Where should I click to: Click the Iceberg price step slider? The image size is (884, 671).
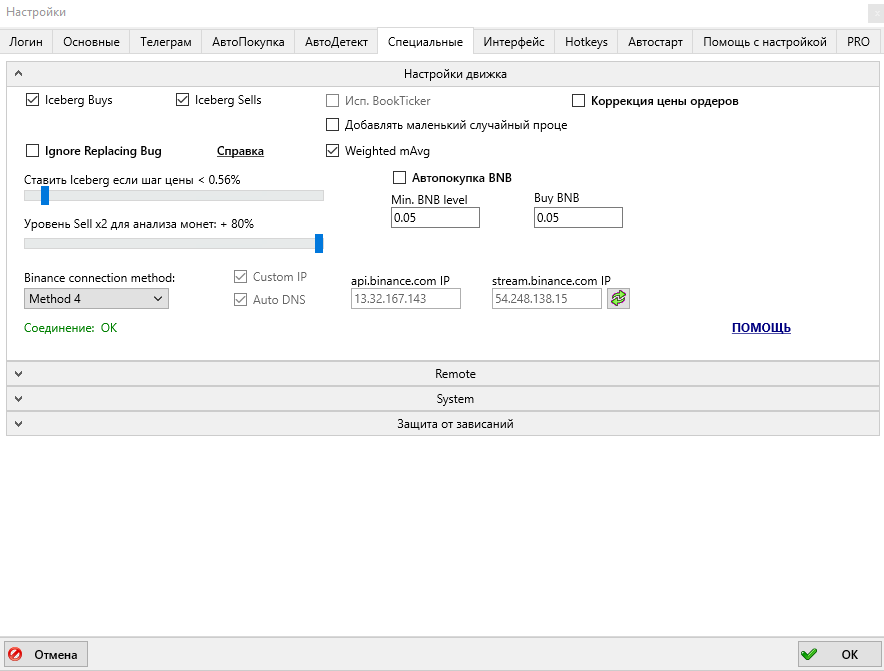coord(174,196)
